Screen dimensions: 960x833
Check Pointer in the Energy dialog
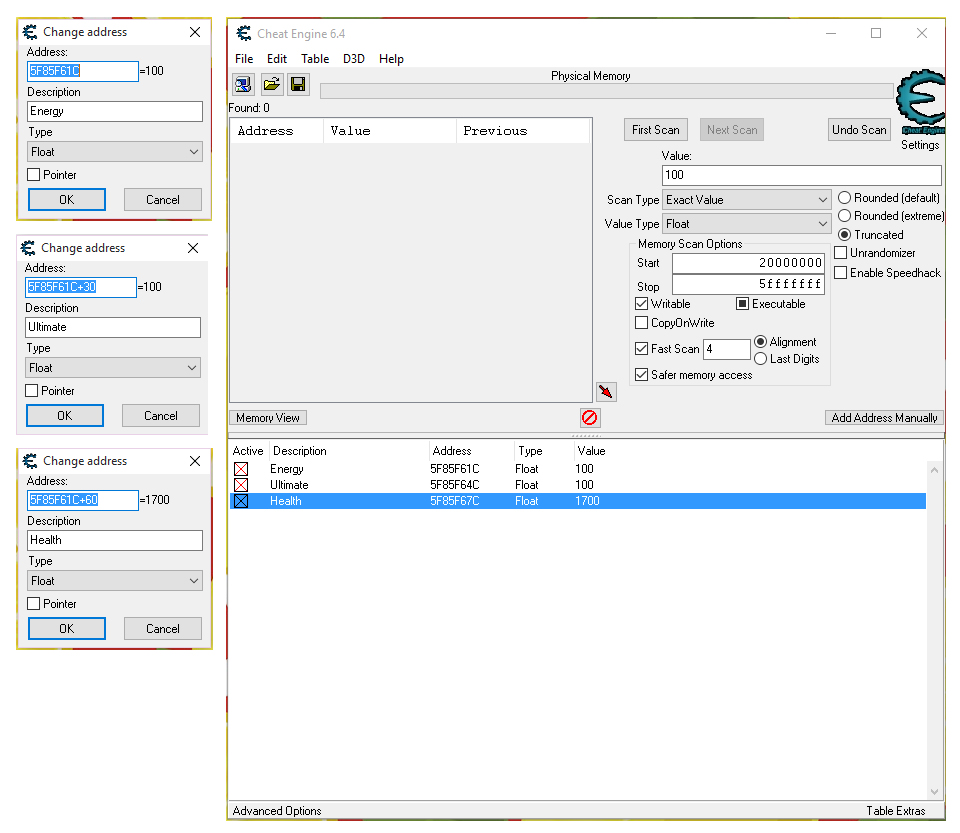pos(34,174)
